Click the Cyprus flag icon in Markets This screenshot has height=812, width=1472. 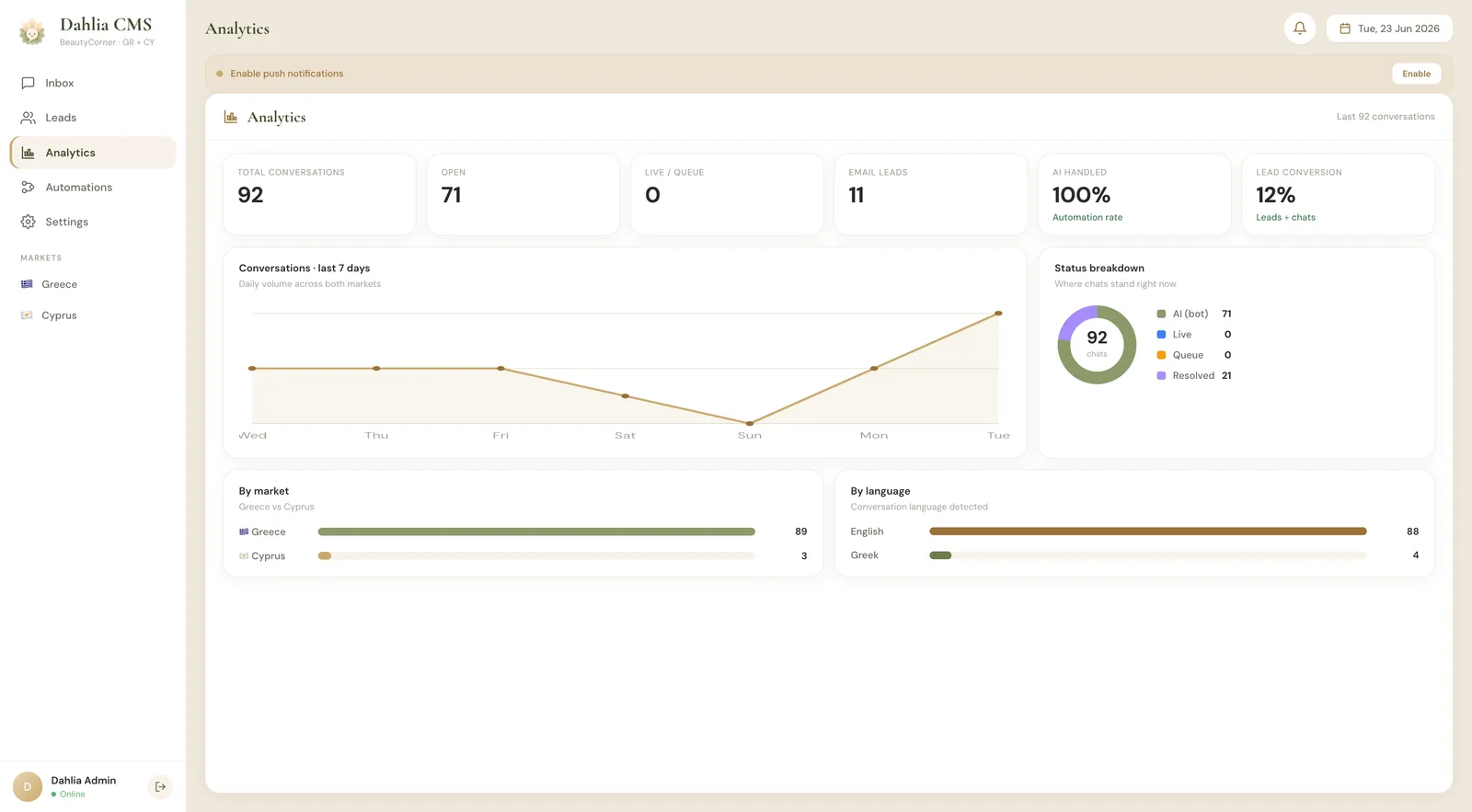[27, 315]
